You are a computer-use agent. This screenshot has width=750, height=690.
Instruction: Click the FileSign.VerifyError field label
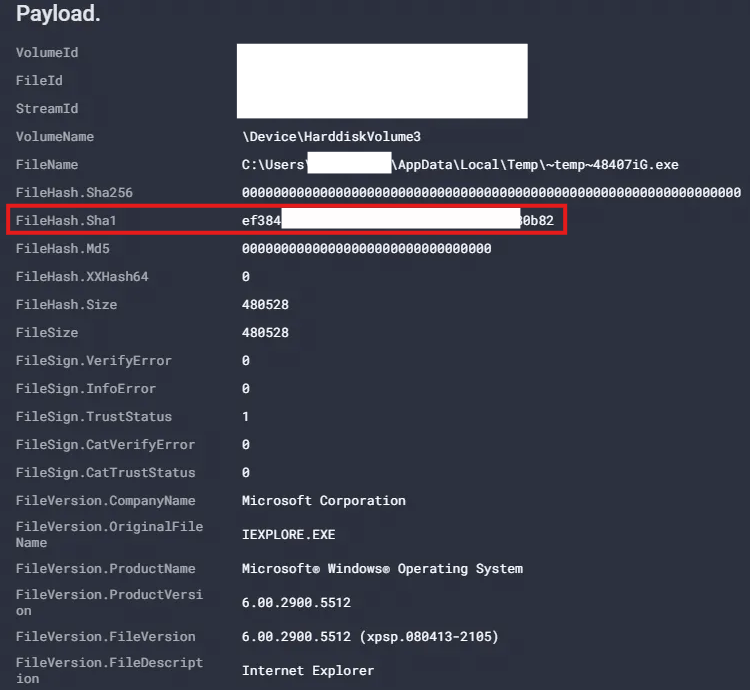(93, 360)
